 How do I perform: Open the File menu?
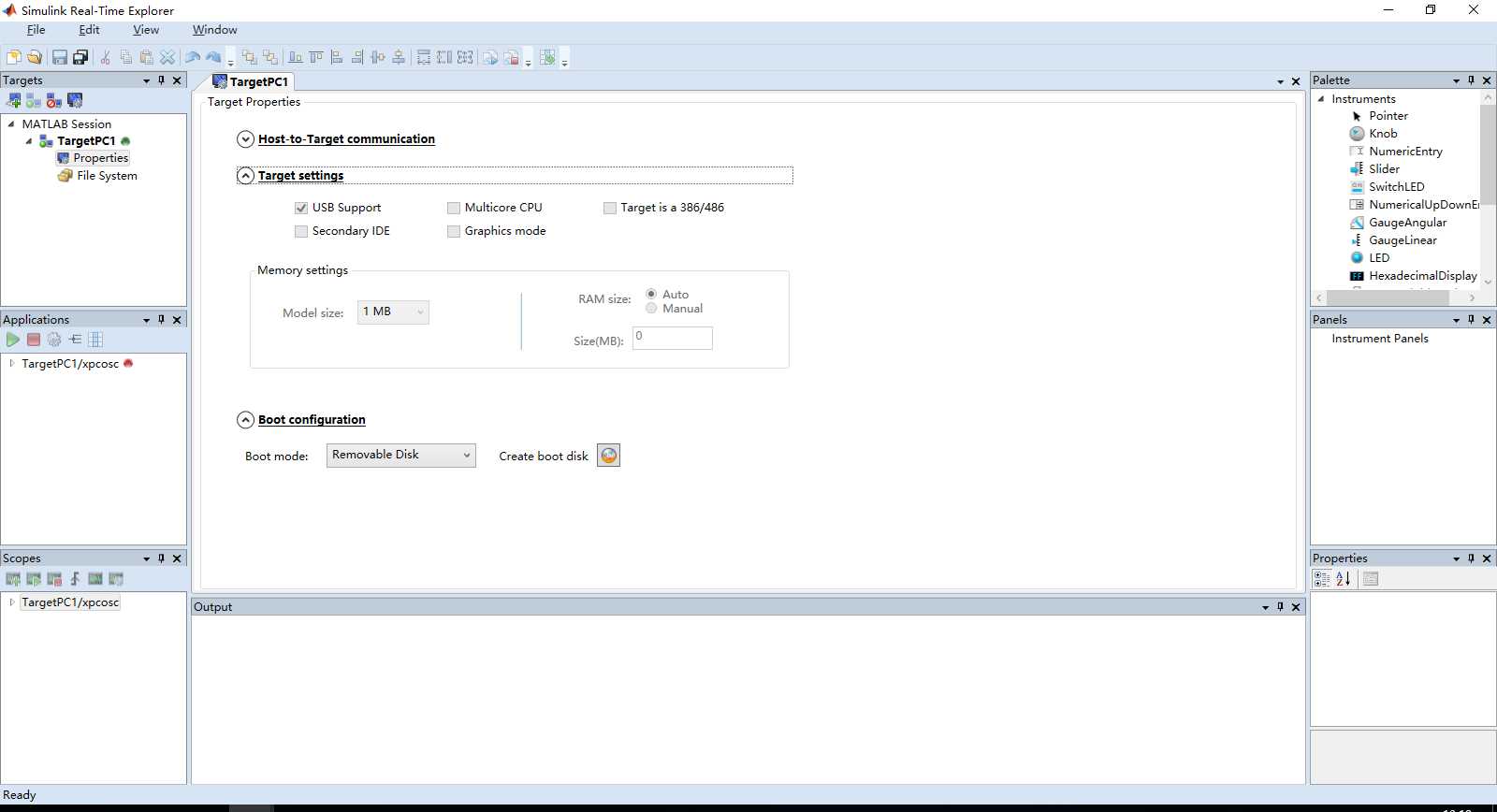click(x=36, y=30)
